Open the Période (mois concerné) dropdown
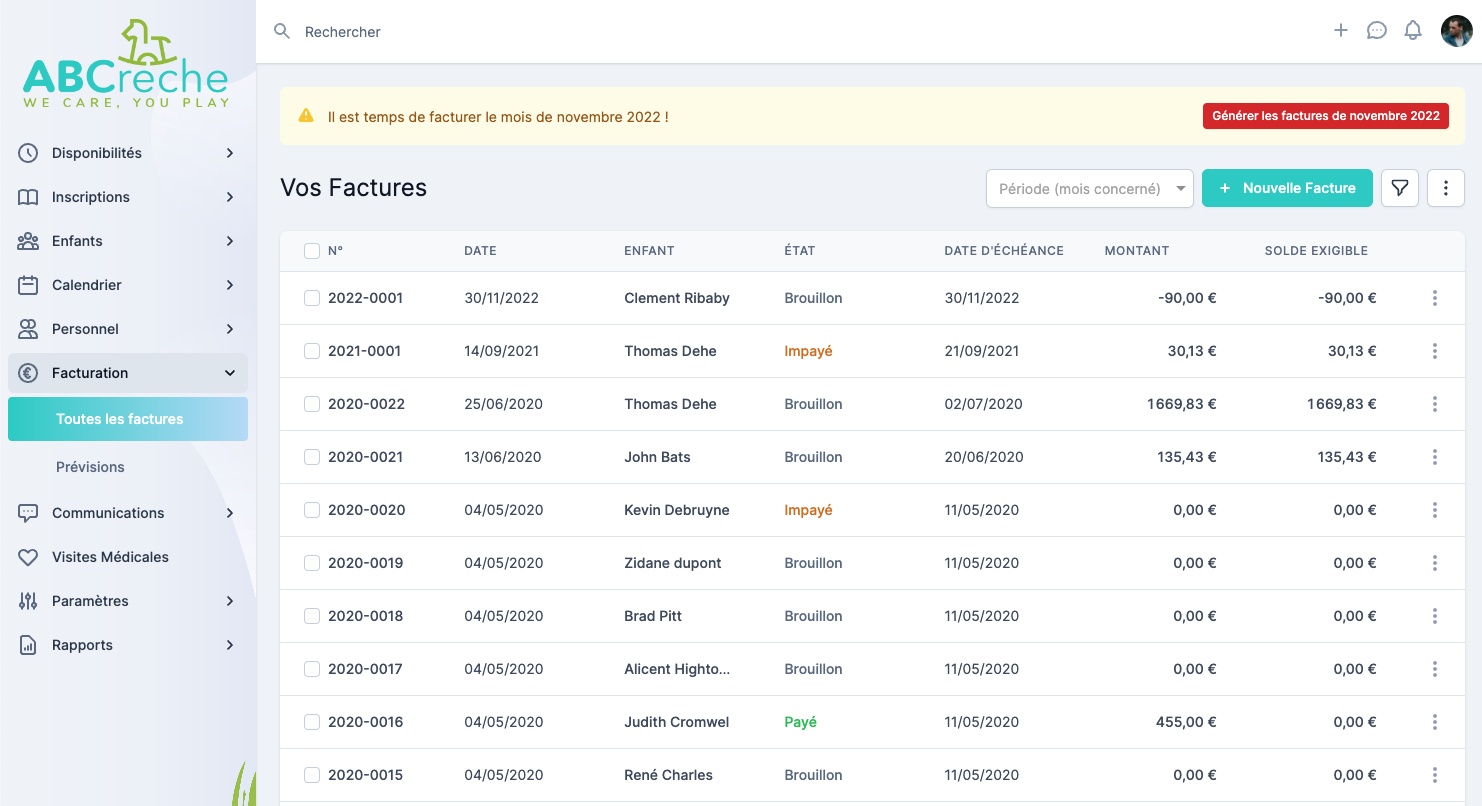Viewport: 1482px width, 806px height. (x=1089, y=188)
